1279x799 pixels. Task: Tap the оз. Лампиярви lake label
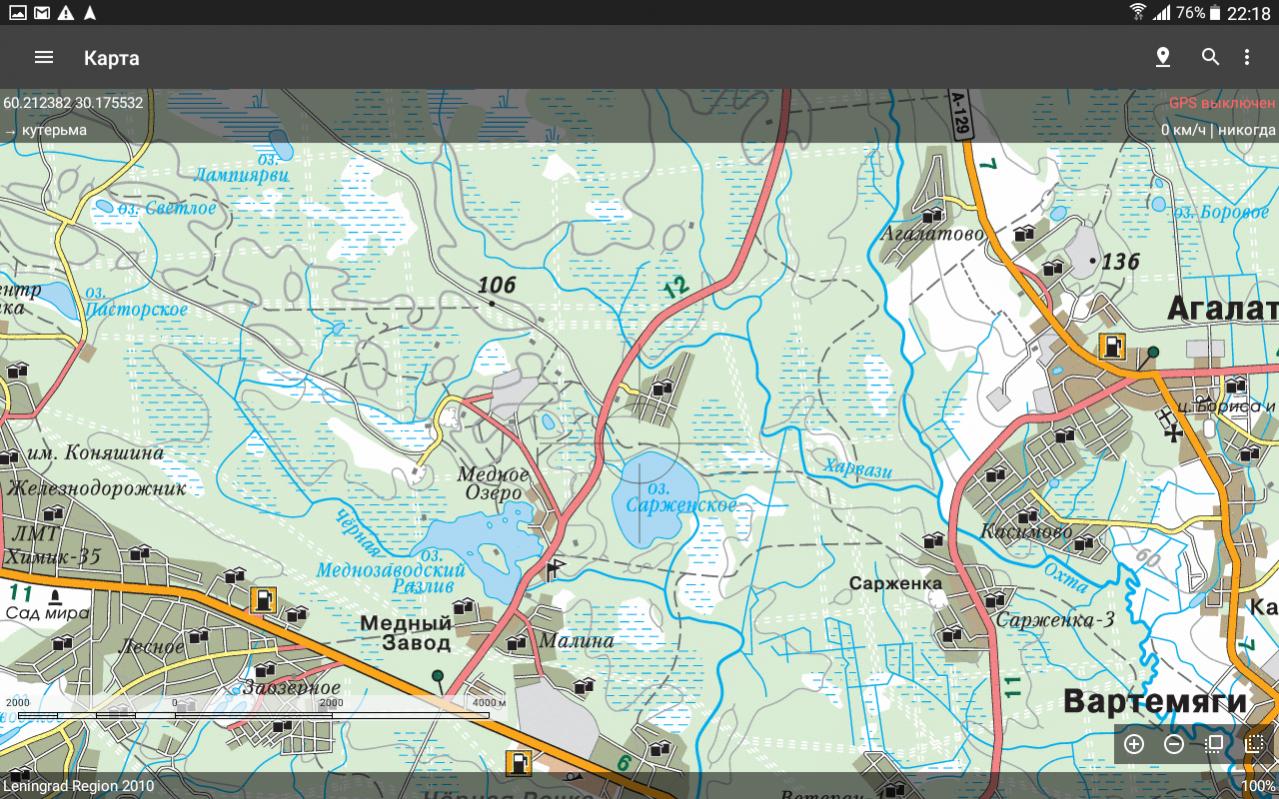(241, 166)
